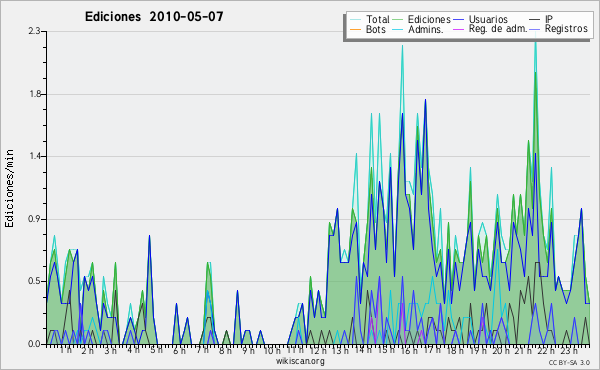The height and width of the screenshot is (370, 600).
Task: Click the 'Admins.' legend label
Action: point(426,29)
